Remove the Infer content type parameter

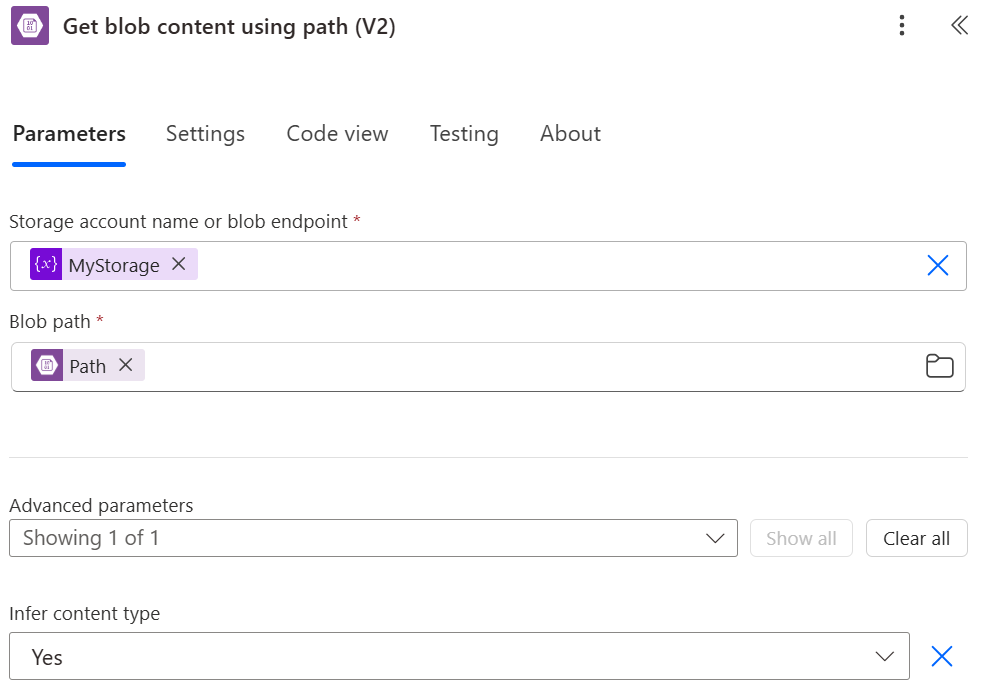click(x=941, y=656)
